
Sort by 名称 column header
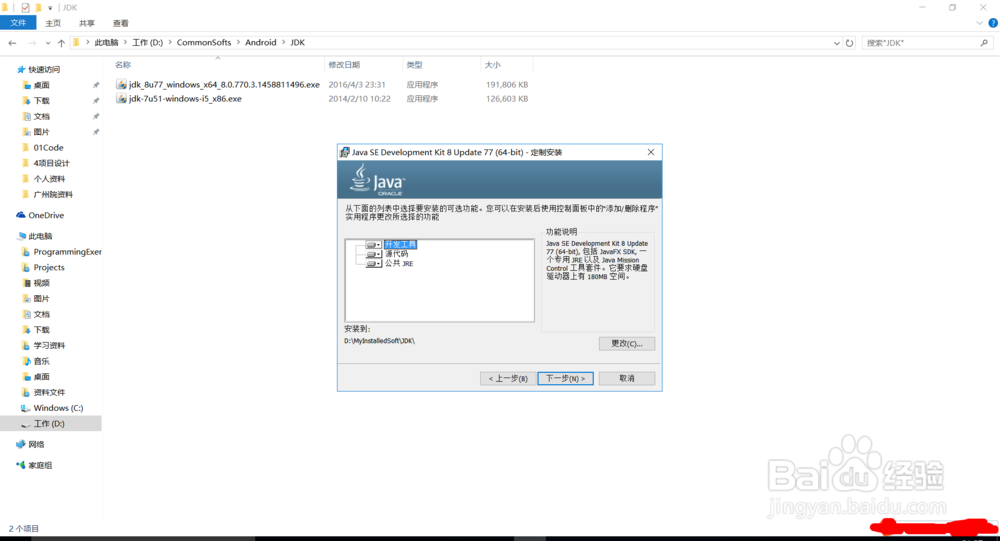click(123, 65)
